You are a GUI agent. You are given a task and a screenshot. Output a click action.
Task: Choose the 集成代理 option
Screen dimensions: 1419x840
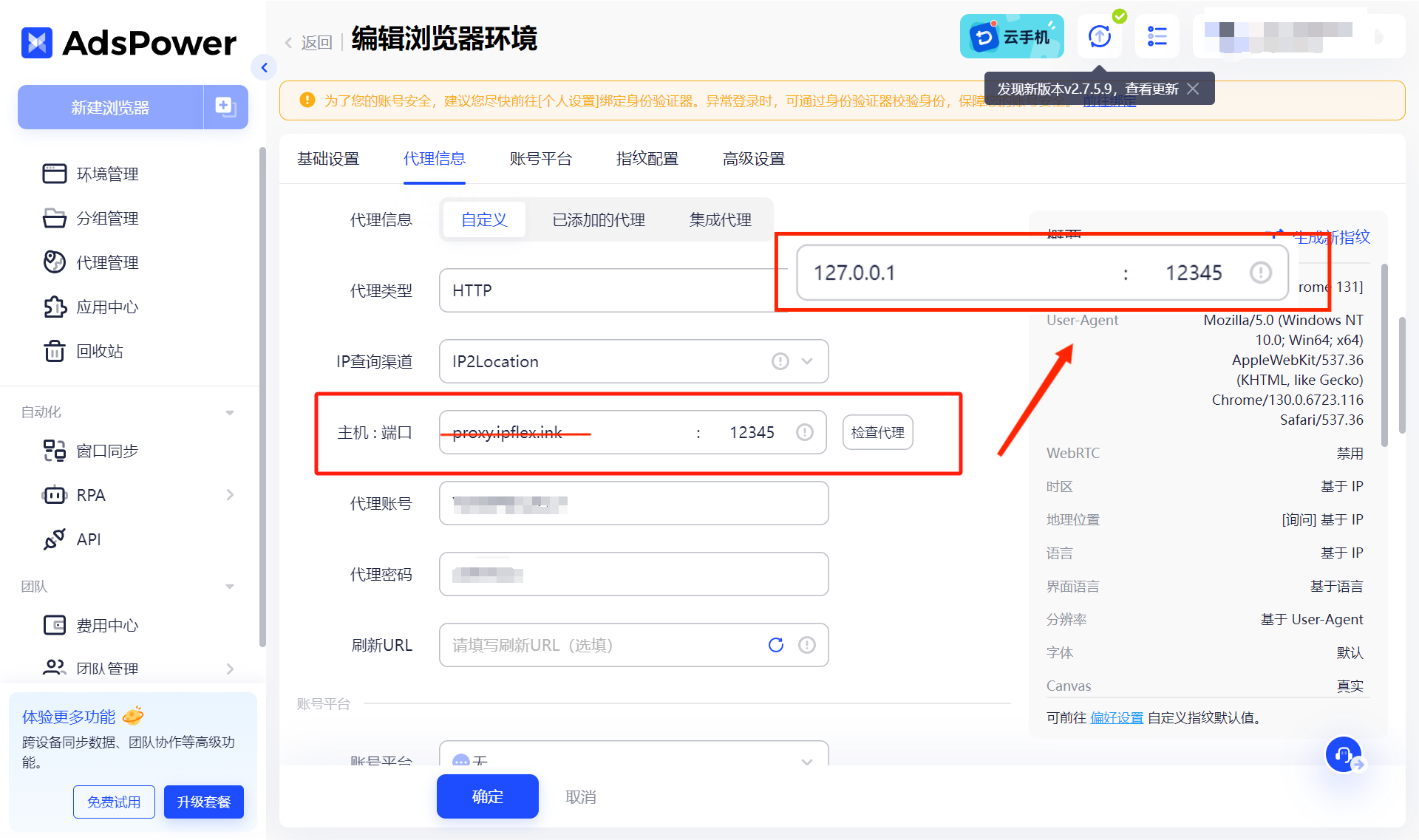coord(720,219)
